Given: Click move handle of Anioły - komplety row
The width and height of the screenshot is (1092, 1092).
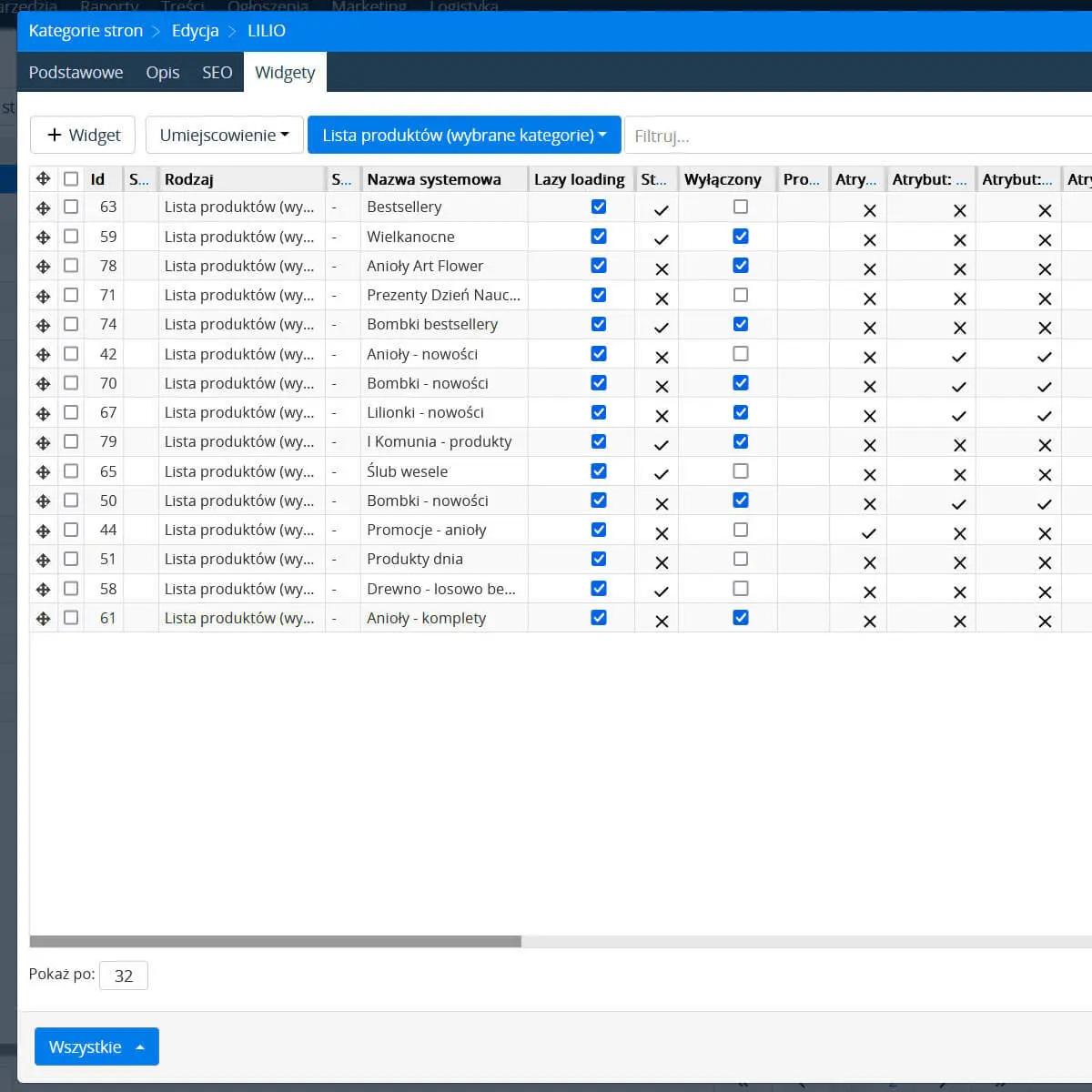Looking at the screenshot, I should pos(43,619).
